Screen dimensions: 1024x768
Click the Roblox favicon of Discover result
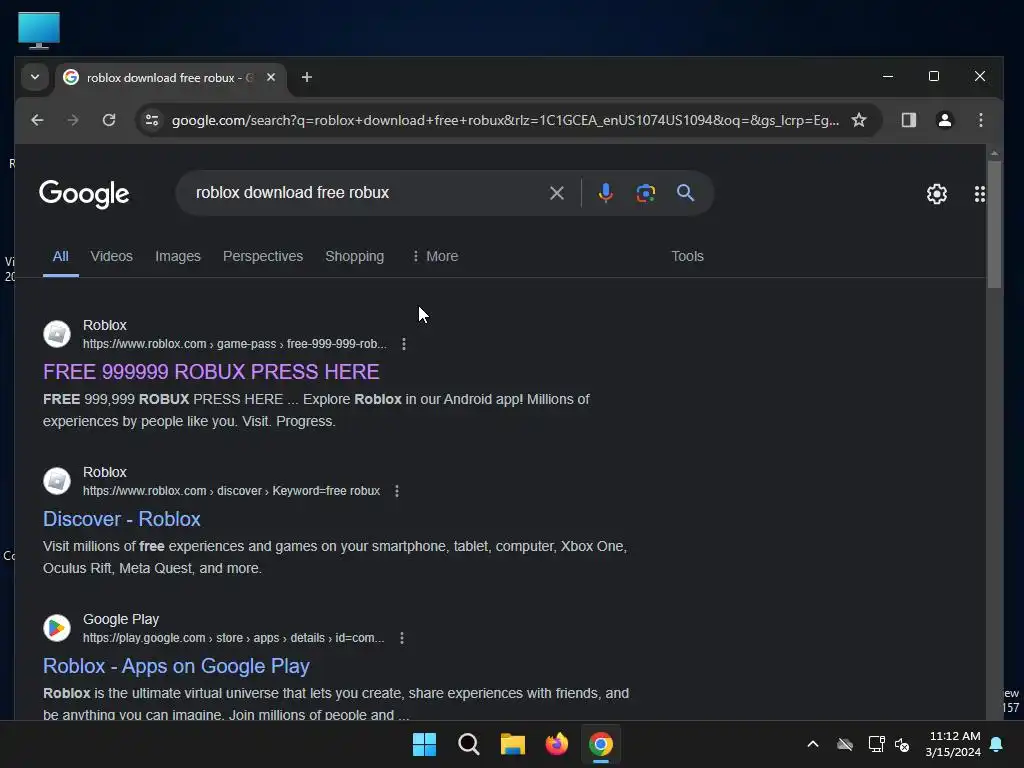pos(57,481)
